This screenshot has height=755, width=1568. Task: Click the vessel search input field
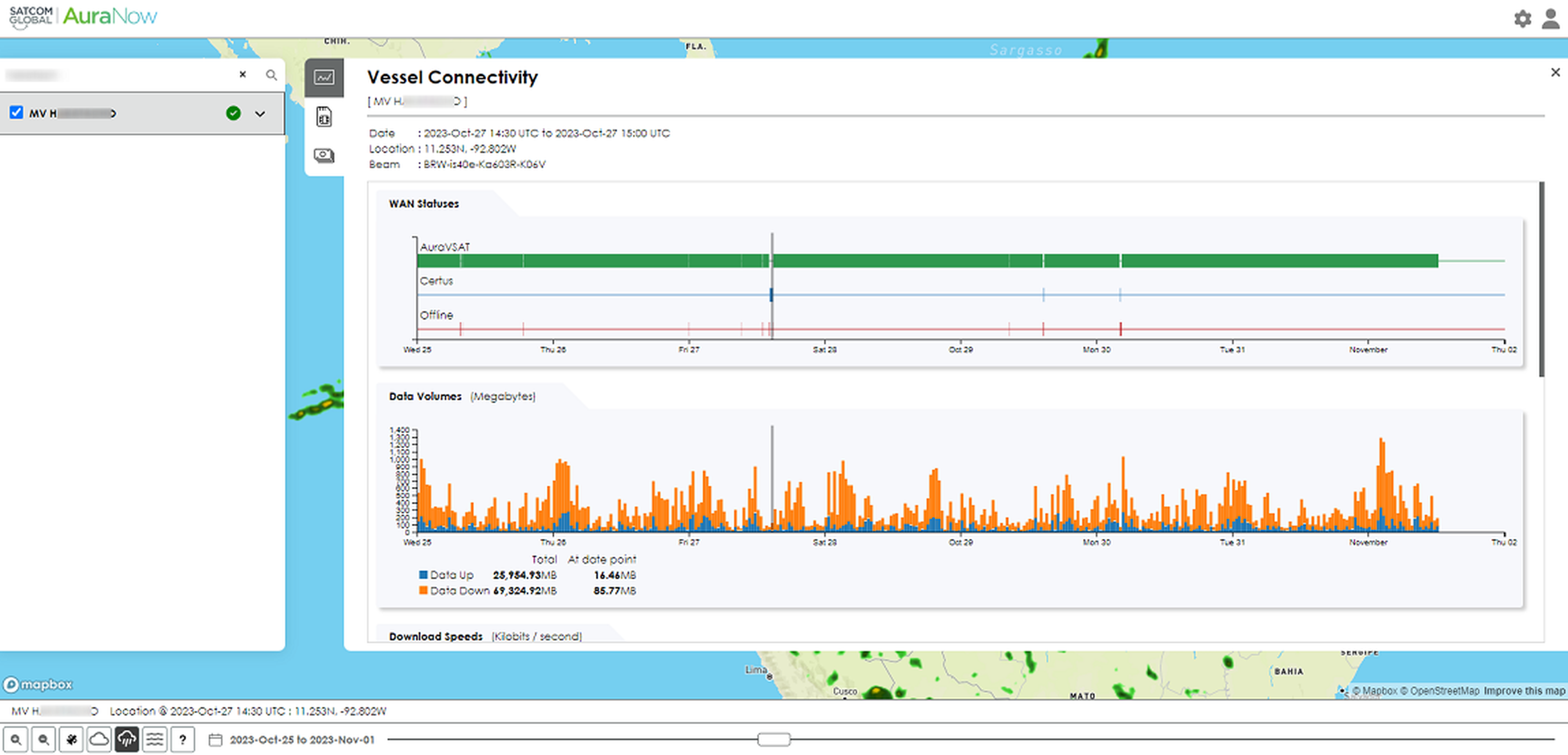coord(119,75)
